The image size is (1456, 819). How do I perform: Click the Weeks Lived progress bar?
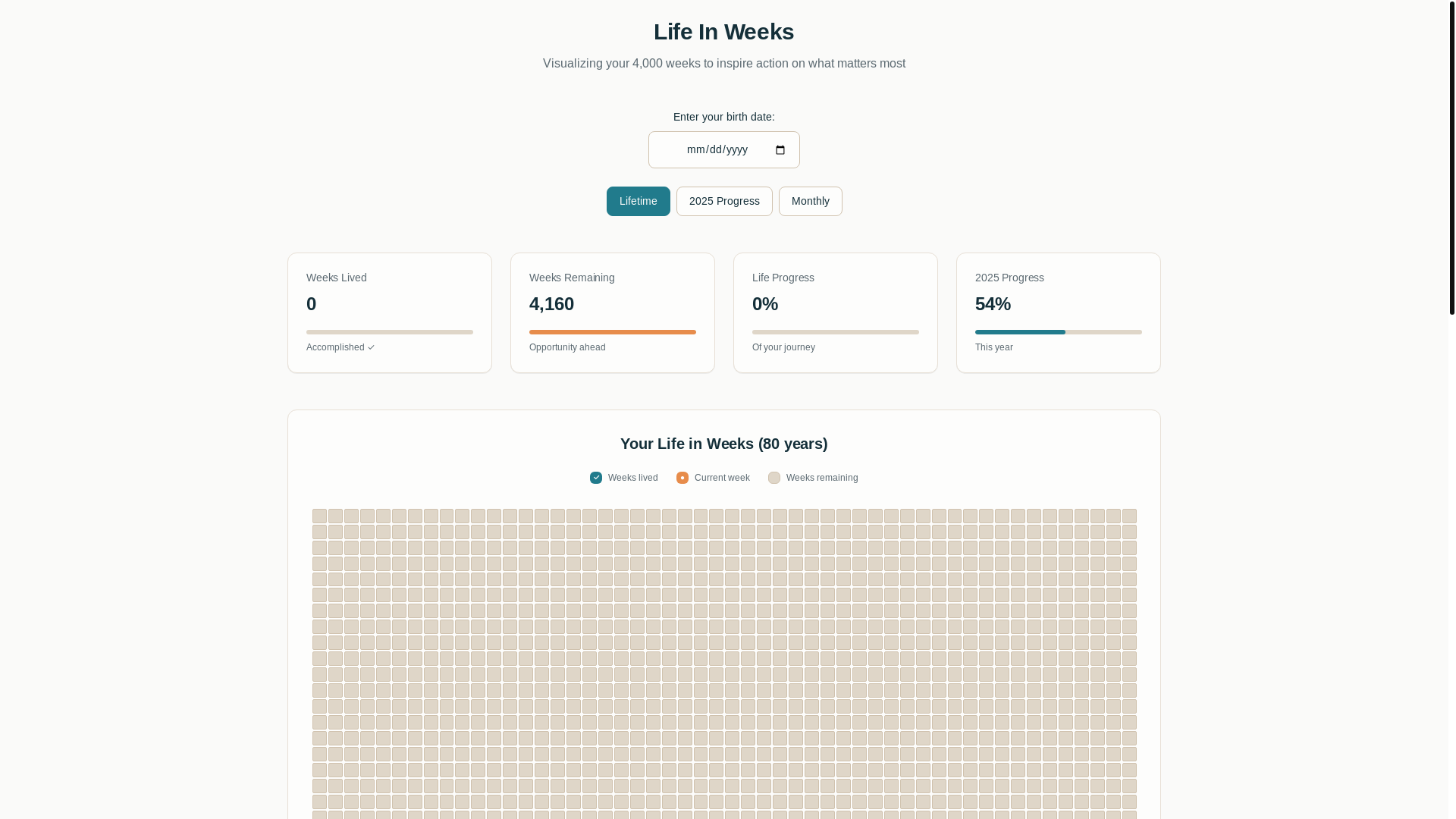(x=390, y=332)
